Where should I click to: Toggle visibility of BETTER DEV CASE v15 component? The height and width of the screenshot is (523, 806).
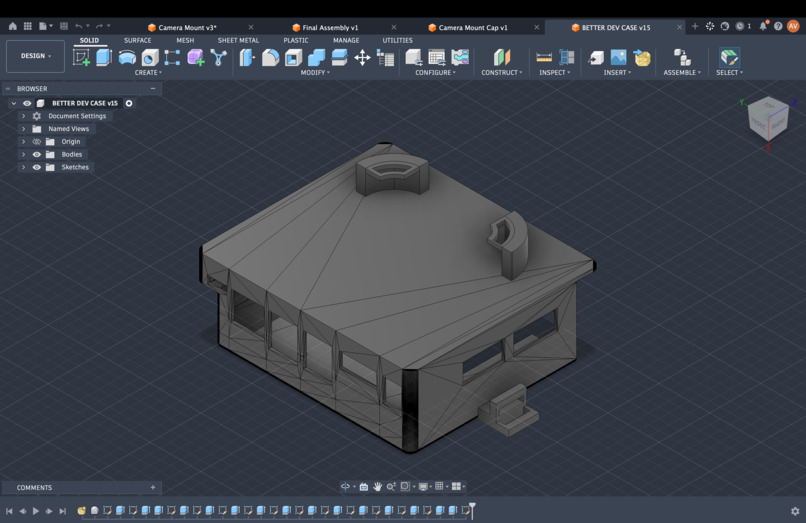coord(27,103)
